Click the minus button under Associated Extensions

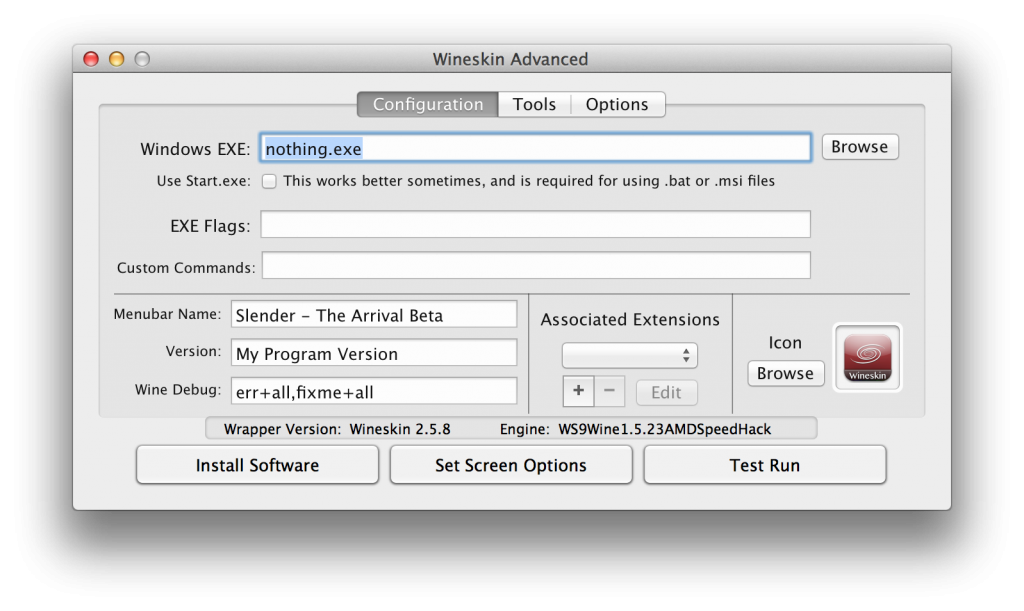609,392
